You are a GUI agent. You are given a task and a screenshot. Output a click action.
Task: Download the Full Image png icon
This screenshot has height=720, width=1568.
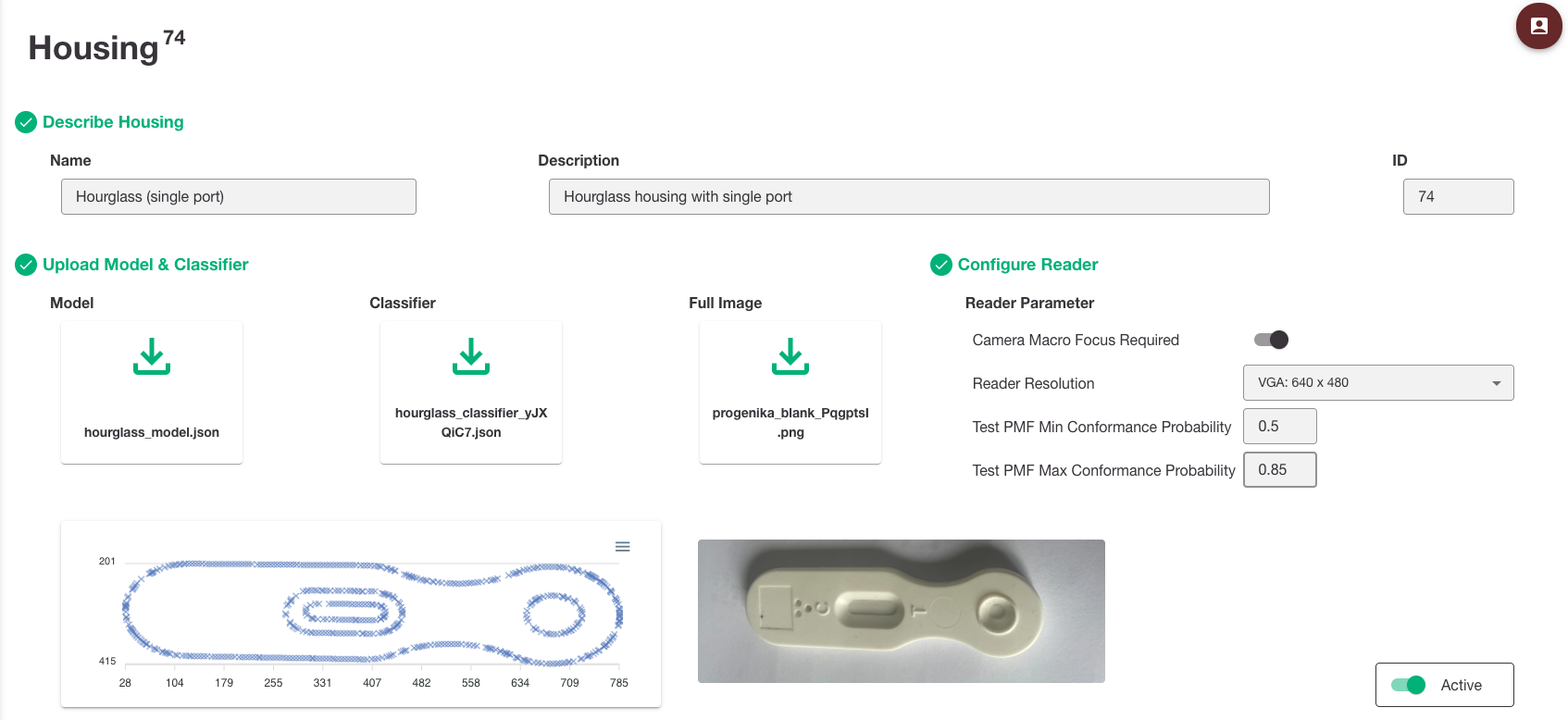coord(790,356)
